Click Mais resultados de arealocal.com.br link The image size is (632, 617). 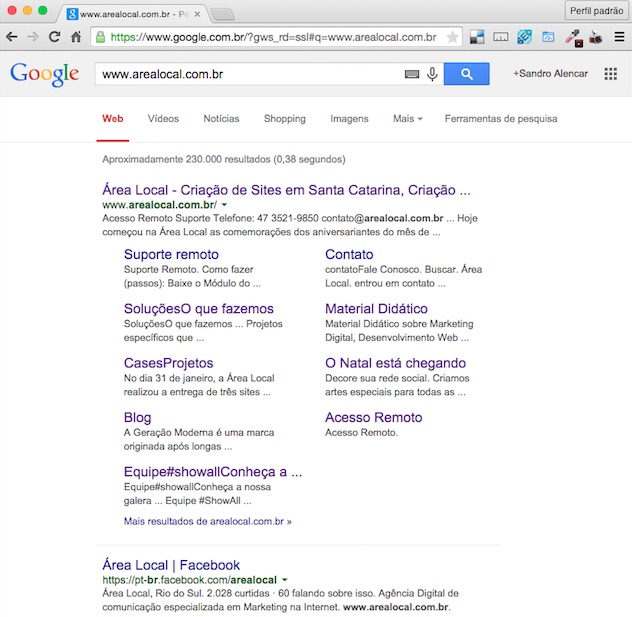pyautogui.click(x=207, y=521)
